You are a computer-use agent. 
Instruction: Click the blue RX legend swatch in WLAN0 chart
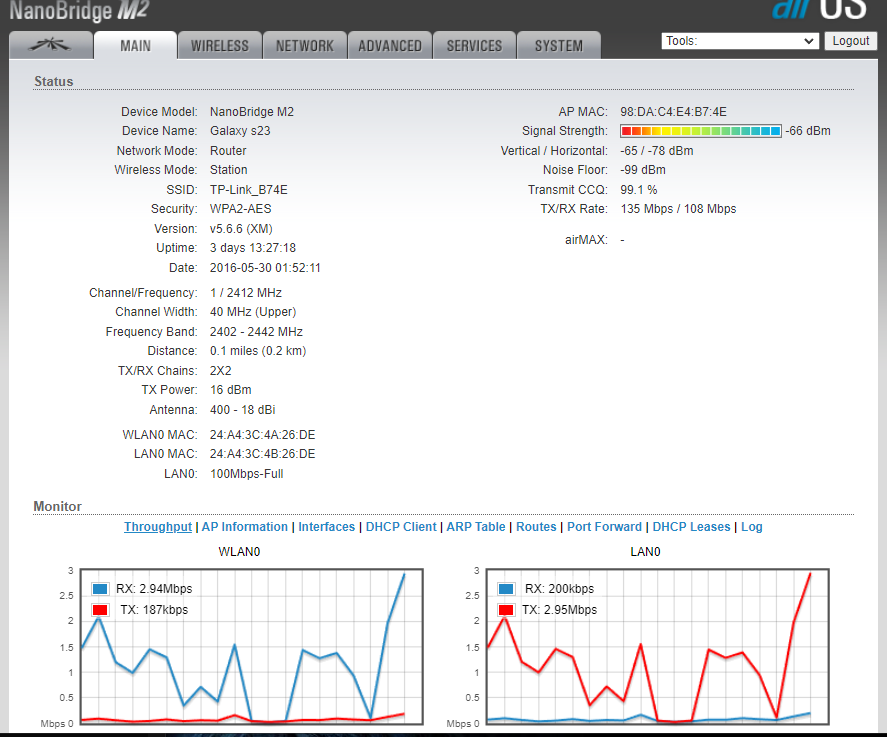click(100, 589)
